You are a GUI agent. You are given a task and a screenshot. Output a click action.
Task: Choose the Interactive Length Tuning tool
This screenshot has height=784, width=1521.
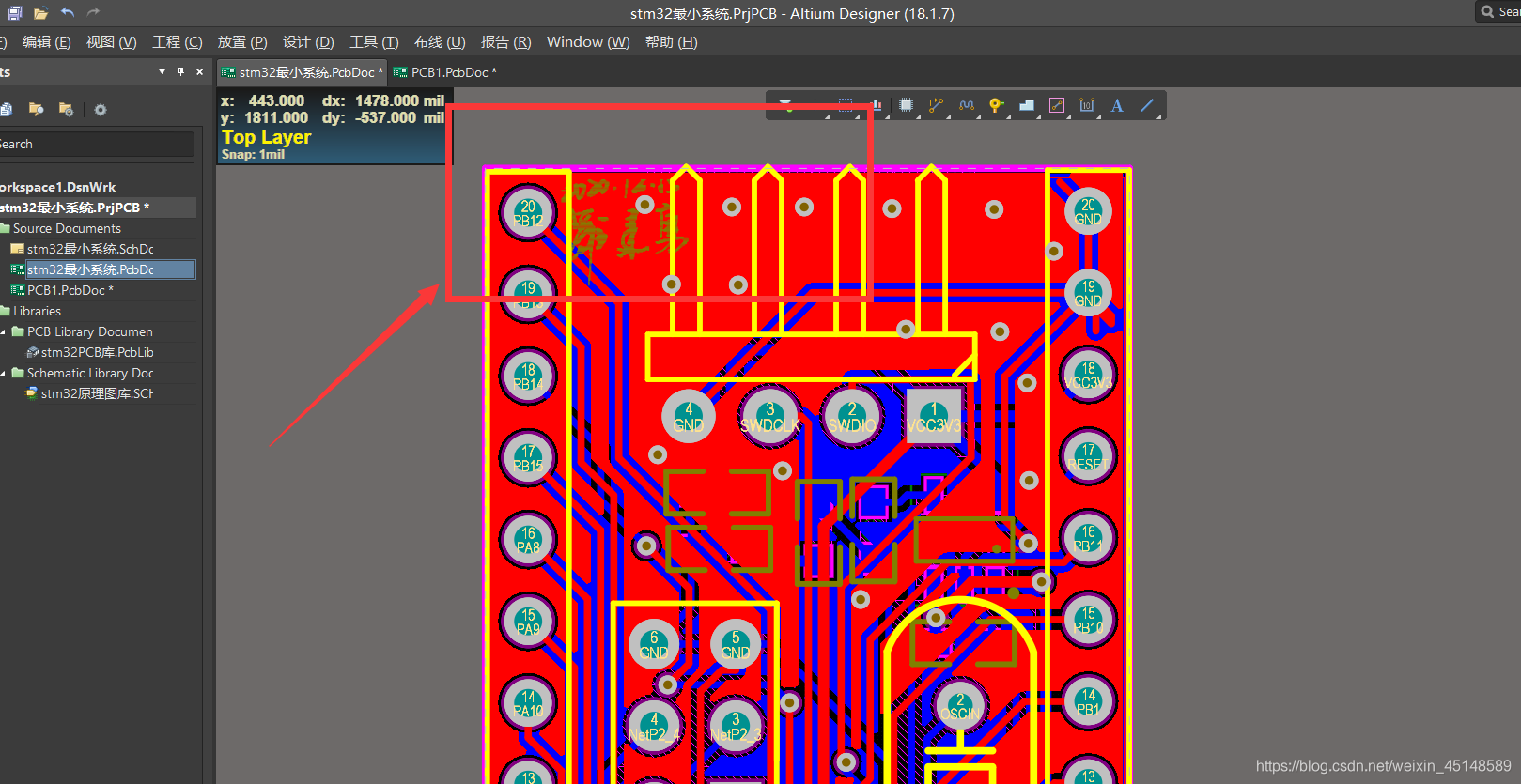click(966, 105)
